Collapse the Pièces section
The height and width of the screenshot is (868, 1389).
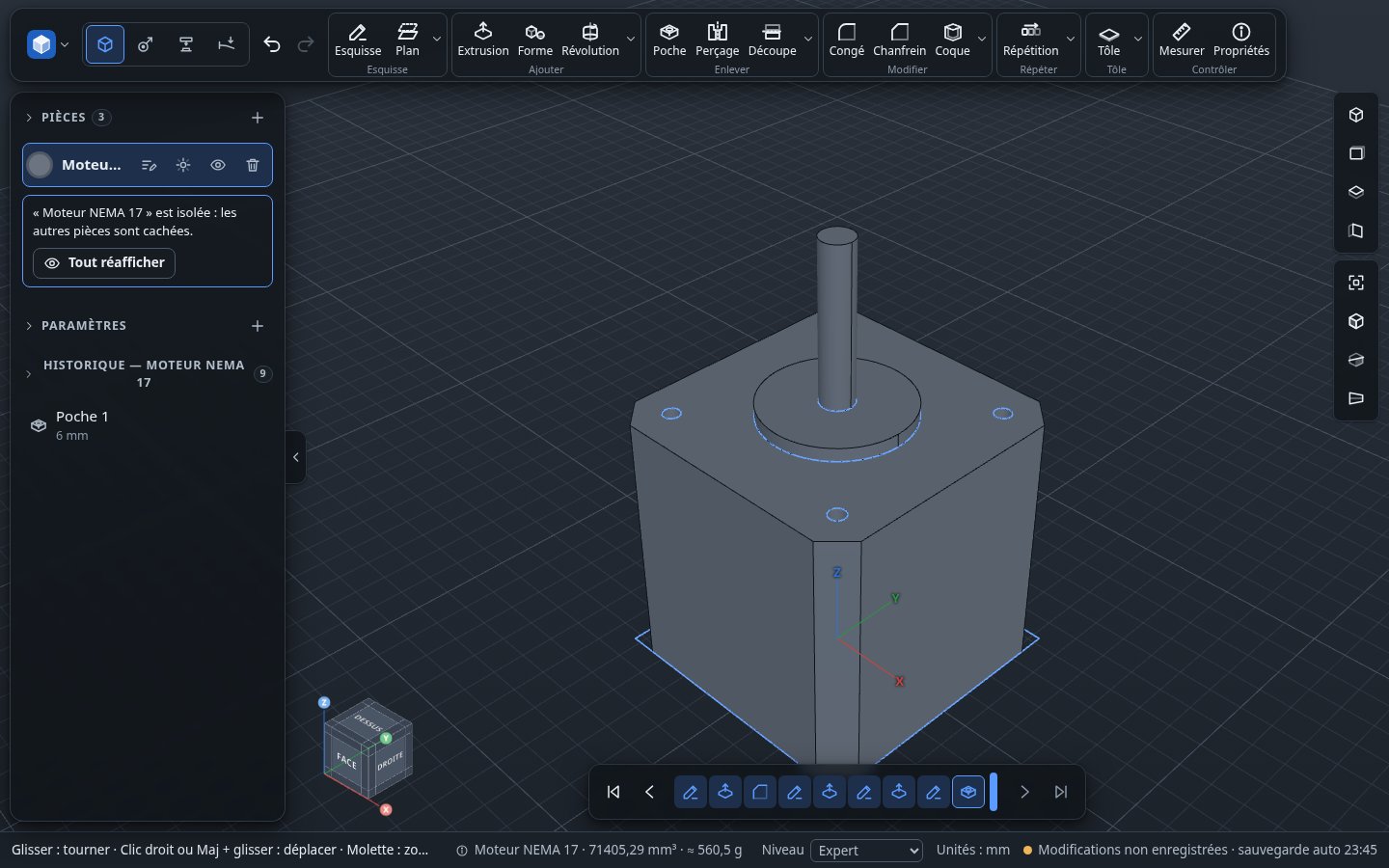click(29, 118)
